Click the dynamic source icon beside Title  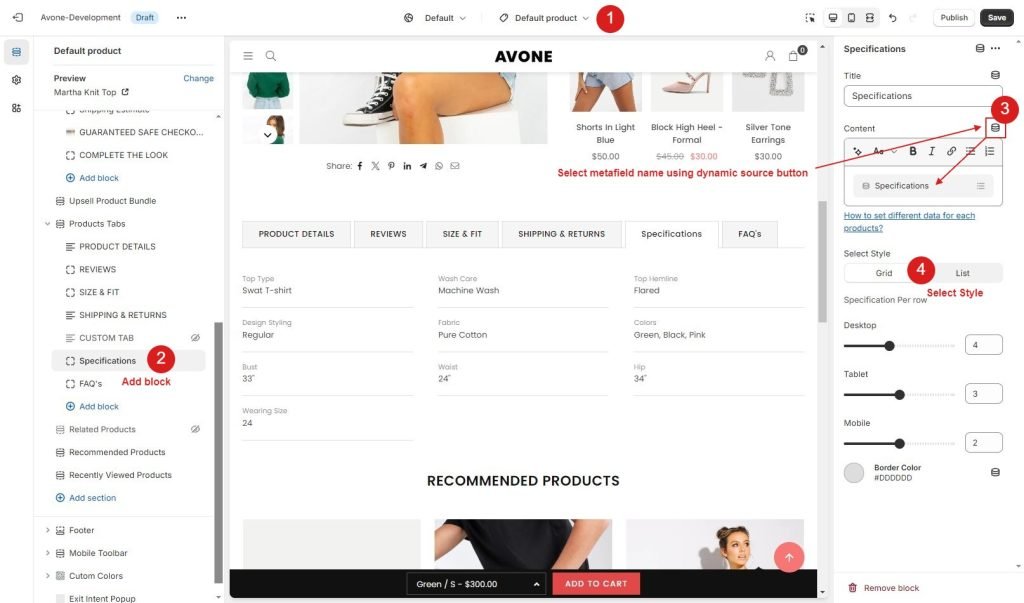coord(995,75)
